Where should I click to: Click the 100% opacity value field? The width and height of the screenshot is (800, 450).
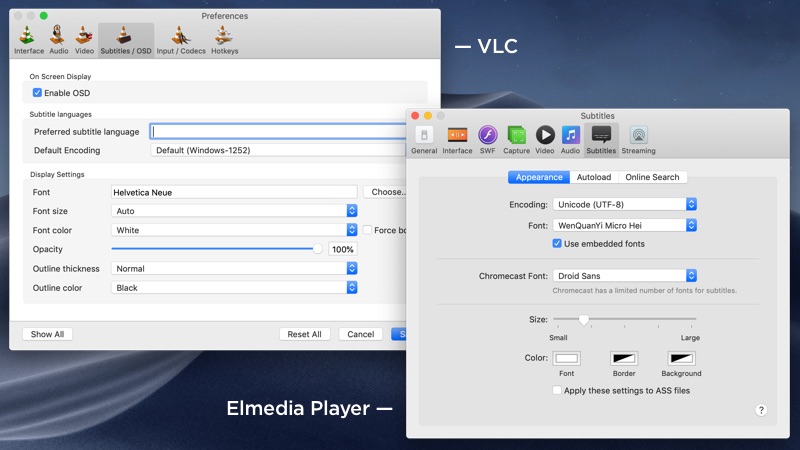[343, 249]
